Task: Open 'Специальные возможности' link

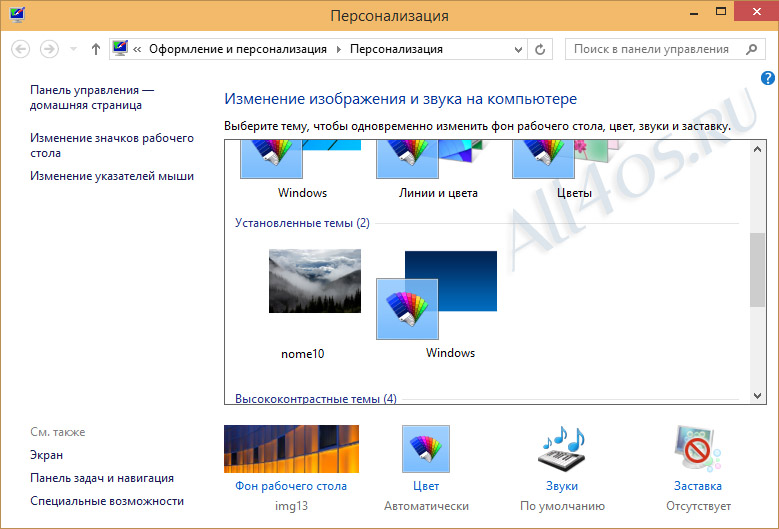Action: [x=107, y=501]
